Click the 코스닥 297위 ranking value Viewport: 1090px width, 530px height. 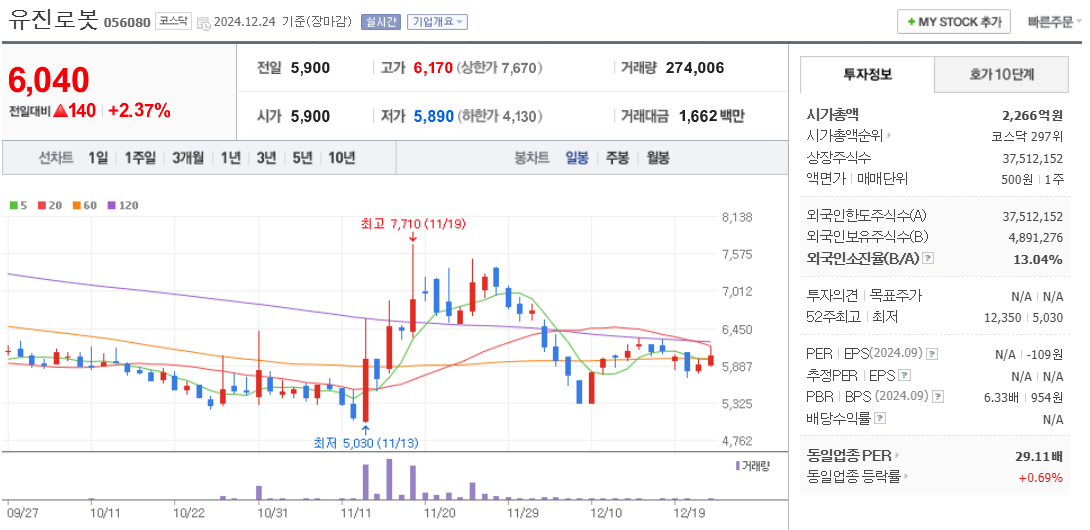coord(1028,136)
